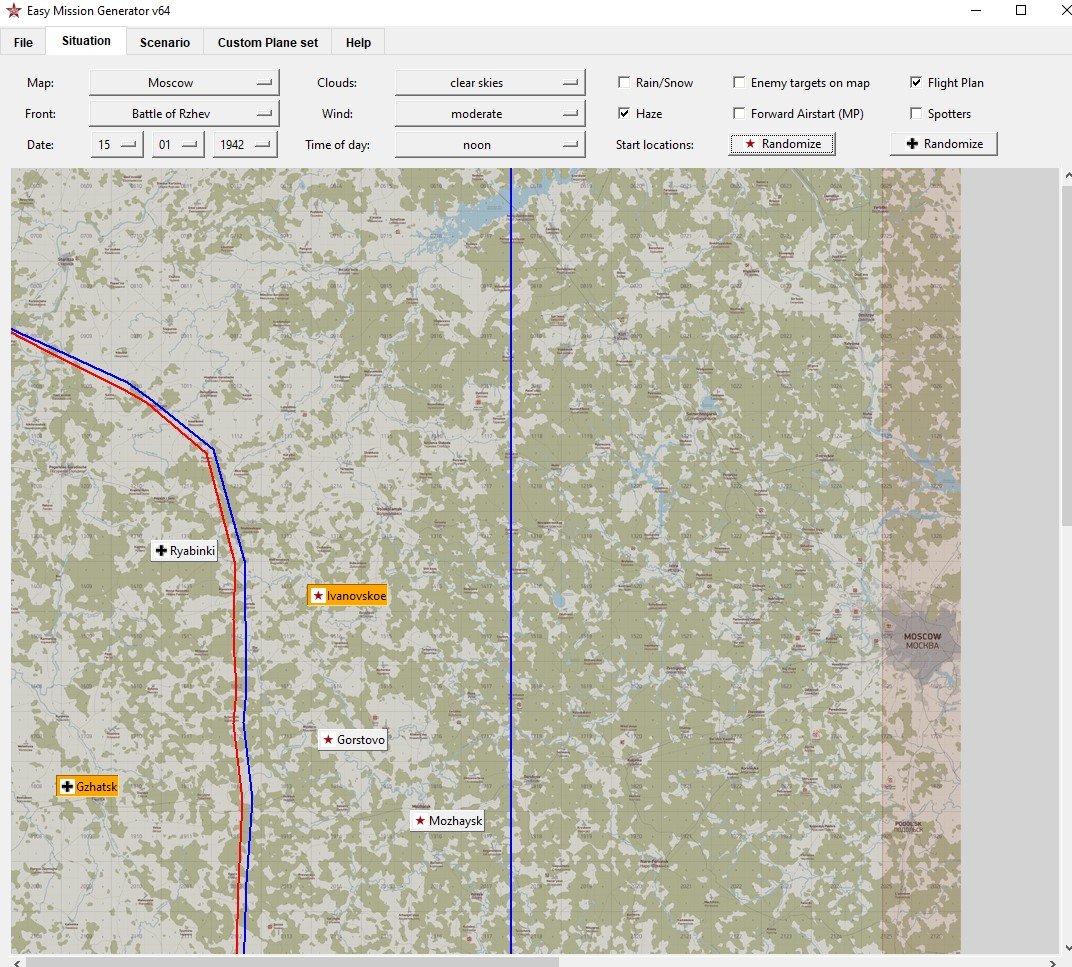Viewport: 1072px width, 967px height.
Task: Pick the Mozhaysk Soviet airfield marker
Action: coord(448,821)
